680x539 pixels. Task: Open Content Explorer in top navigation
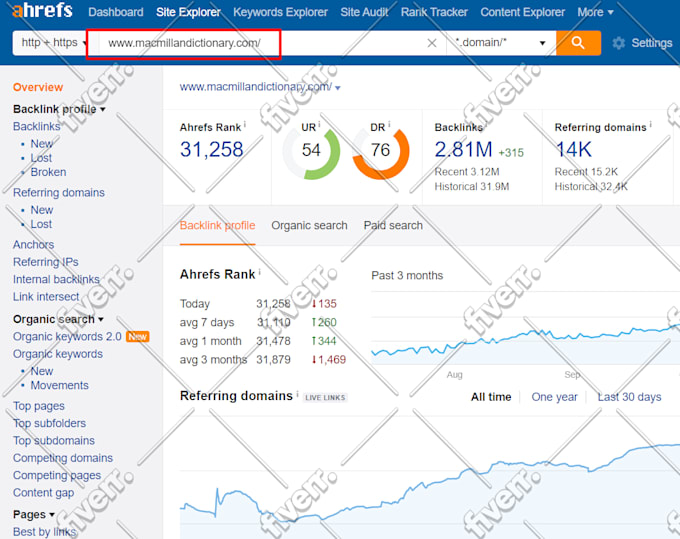coord(523,12)
